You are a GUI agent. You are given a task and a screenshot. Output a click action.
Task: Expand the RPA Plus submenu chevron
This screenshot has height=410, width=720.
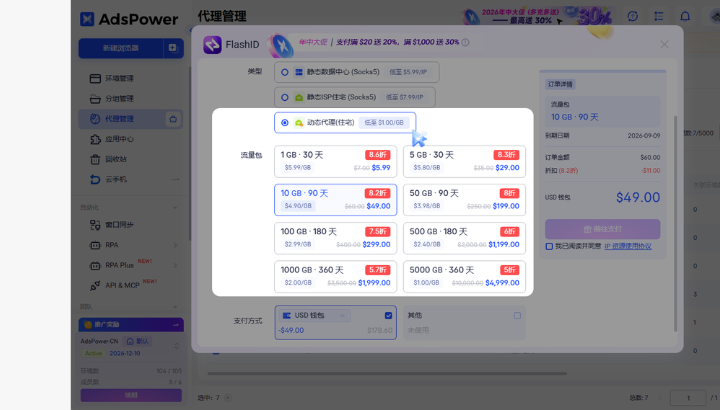tap(175, 265)
